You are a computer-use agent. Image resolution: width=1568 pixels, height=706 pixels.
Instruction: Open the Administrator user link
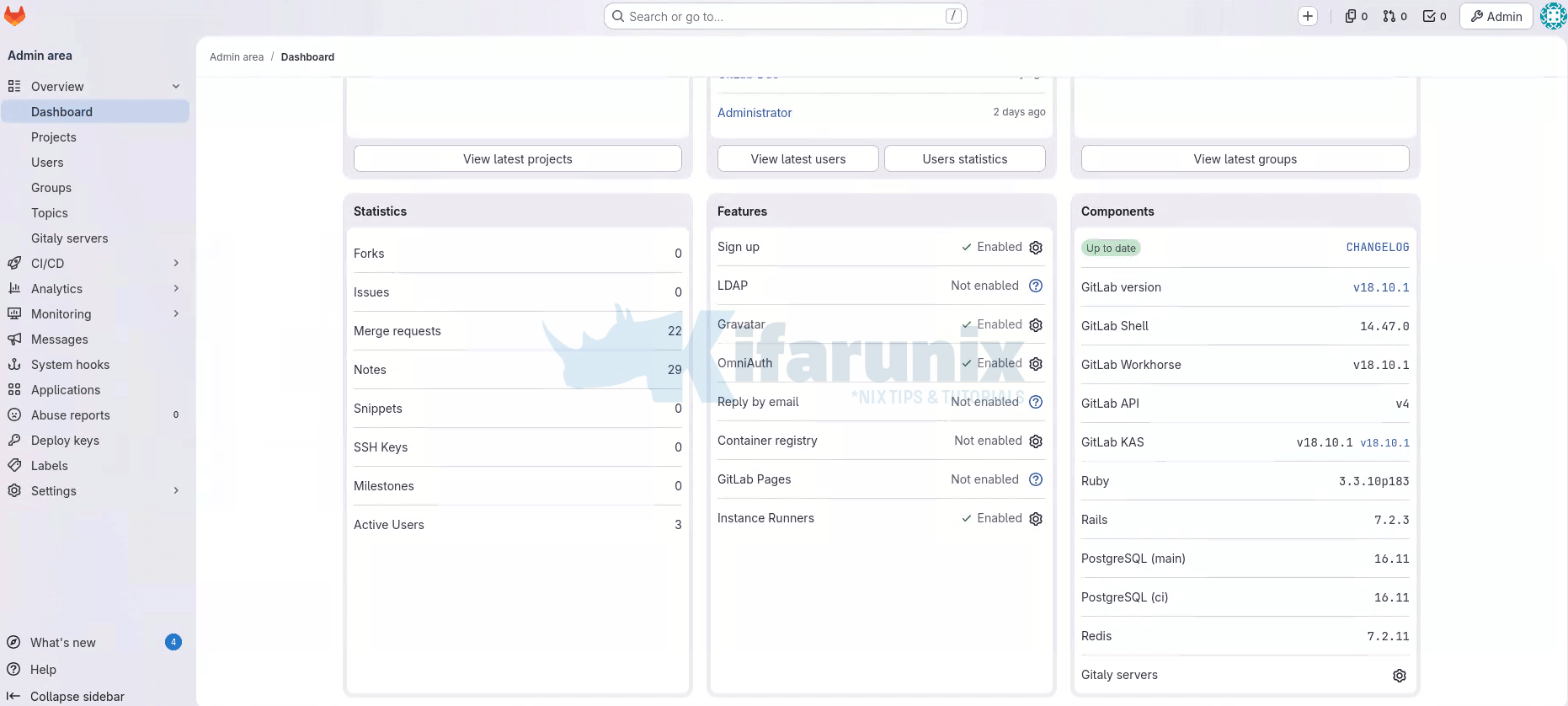(755, 113)
